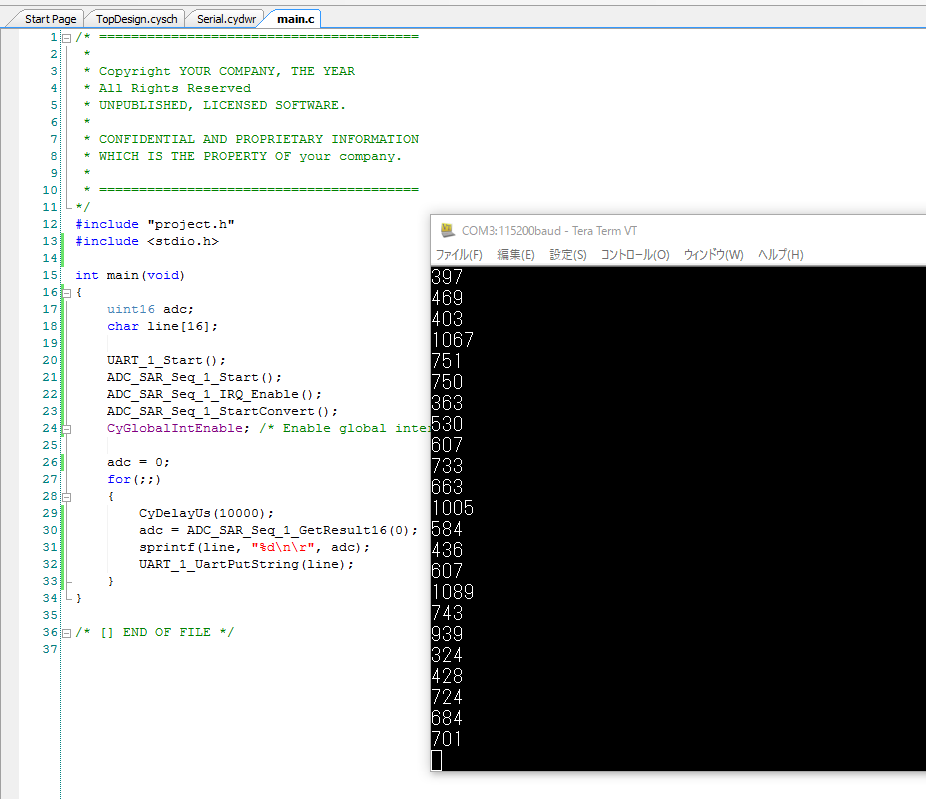Viewport: 926px width, 799px height.
Task: Open Tera Term ウィンドウ(W) menu
Action: (713, 255)
